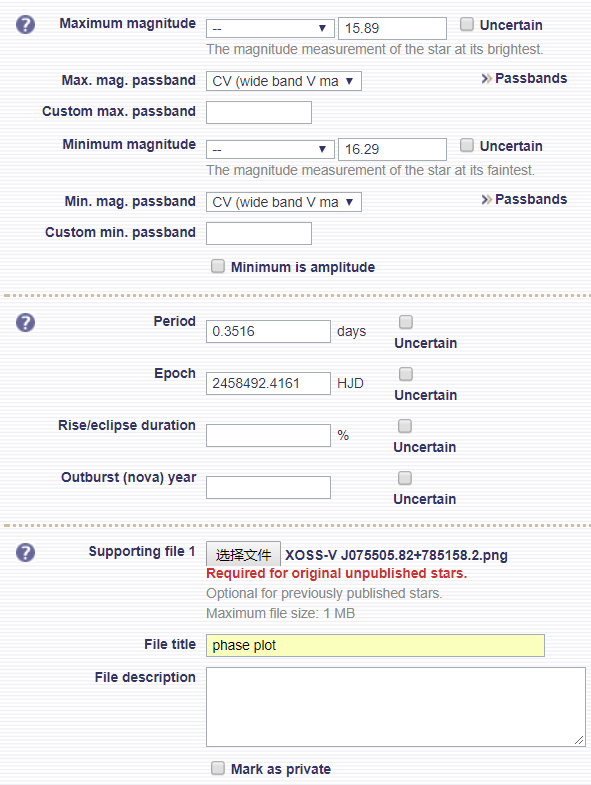
Task: Open Passbands link for max. mag. passband
Action: click(524, 79)
